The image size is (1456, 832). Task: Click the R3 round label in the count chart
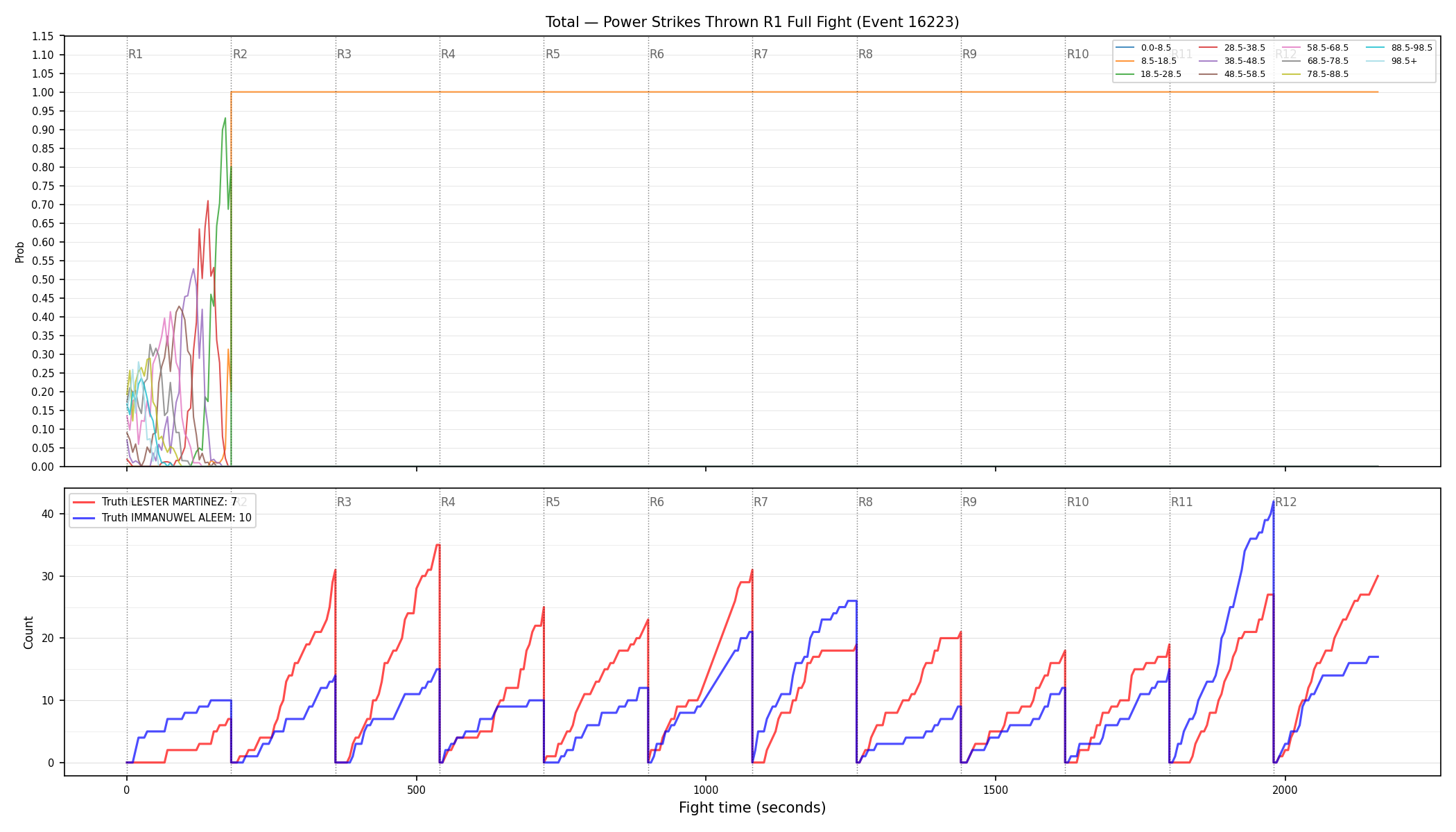click(x=344, y=502)
